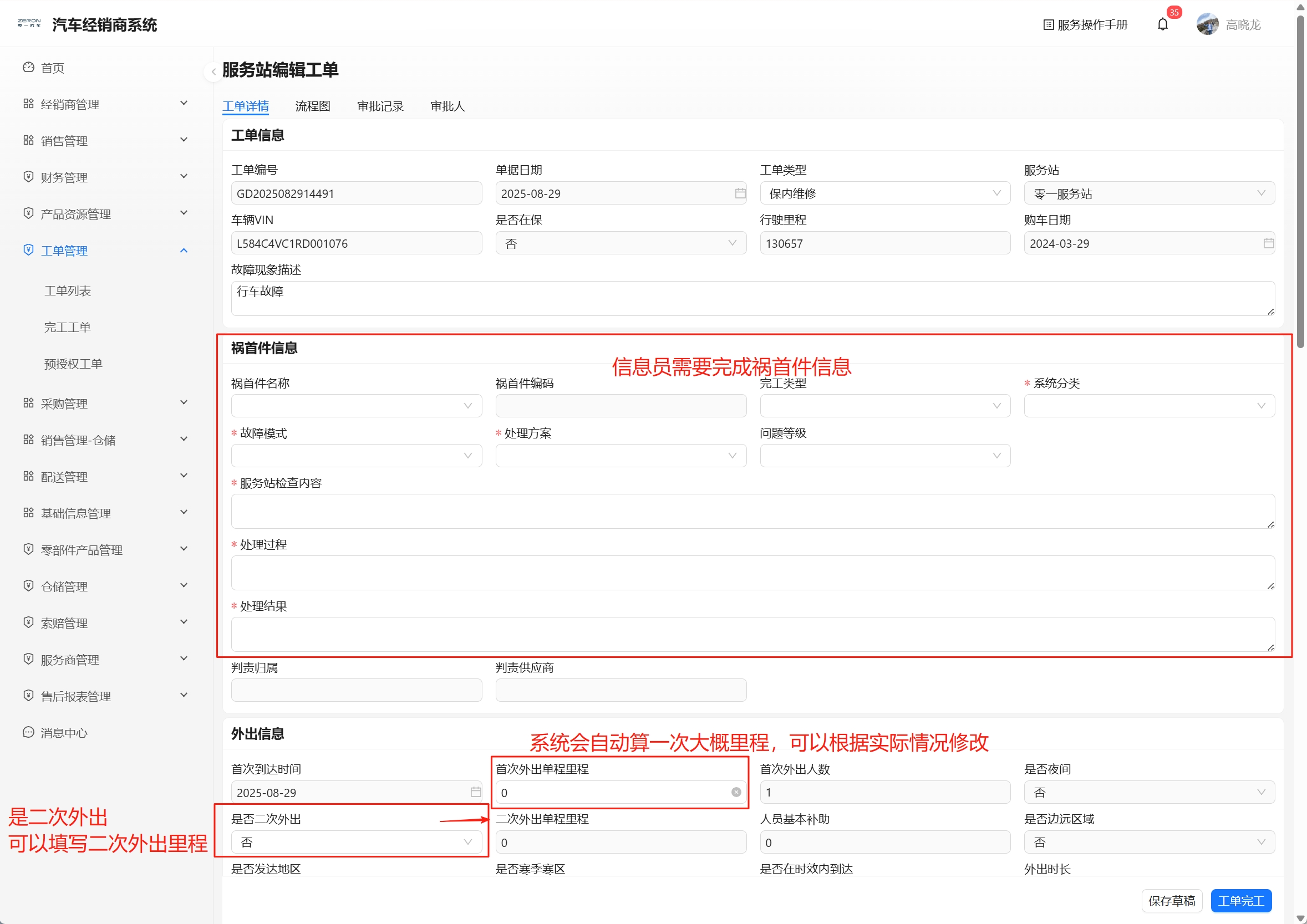The image size is (1307, 924).
Task: Click the 经销商管理 grid icon
Action: 28,104
